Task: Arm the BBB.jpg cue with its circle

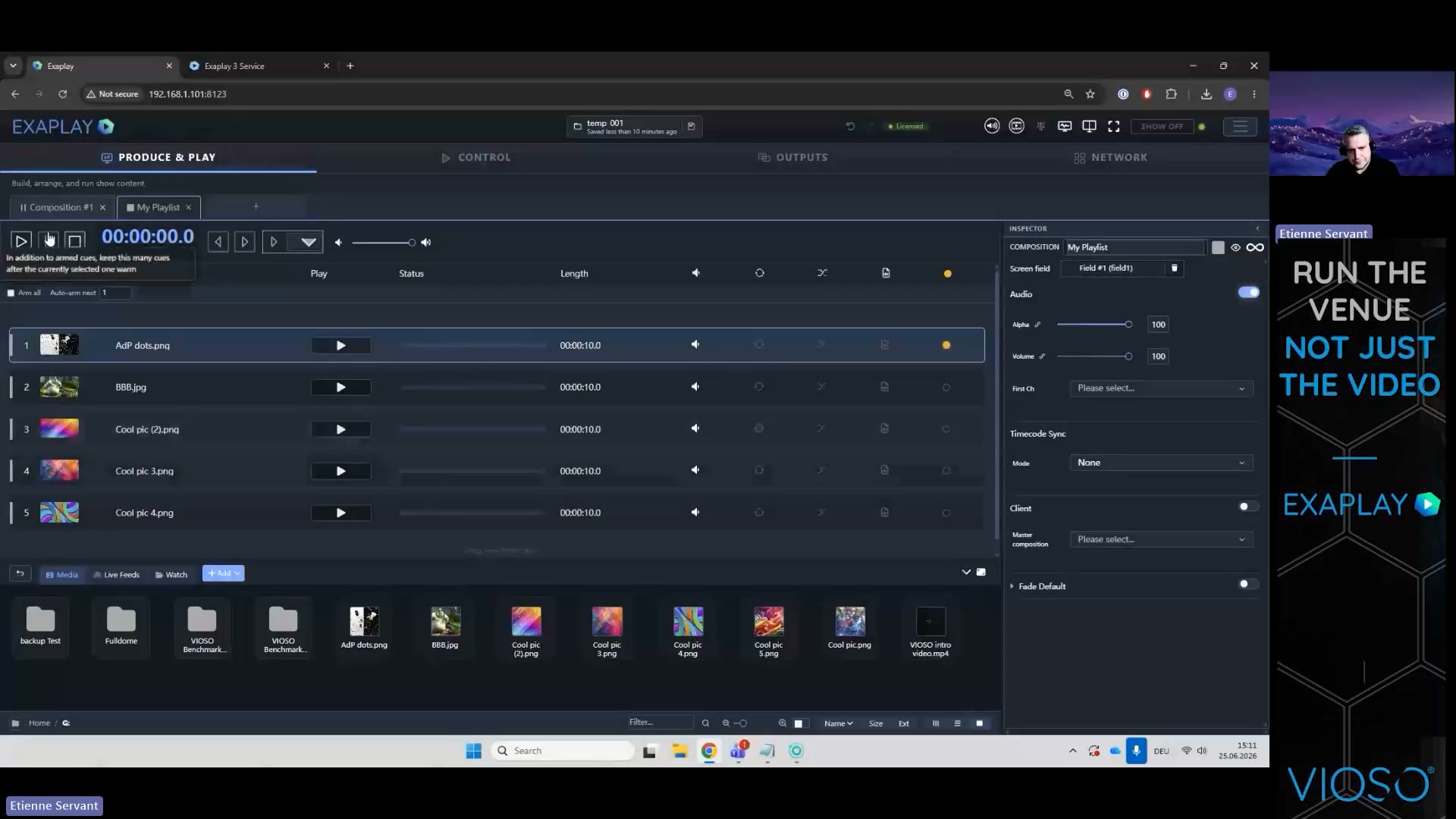Action: (946, 388)
